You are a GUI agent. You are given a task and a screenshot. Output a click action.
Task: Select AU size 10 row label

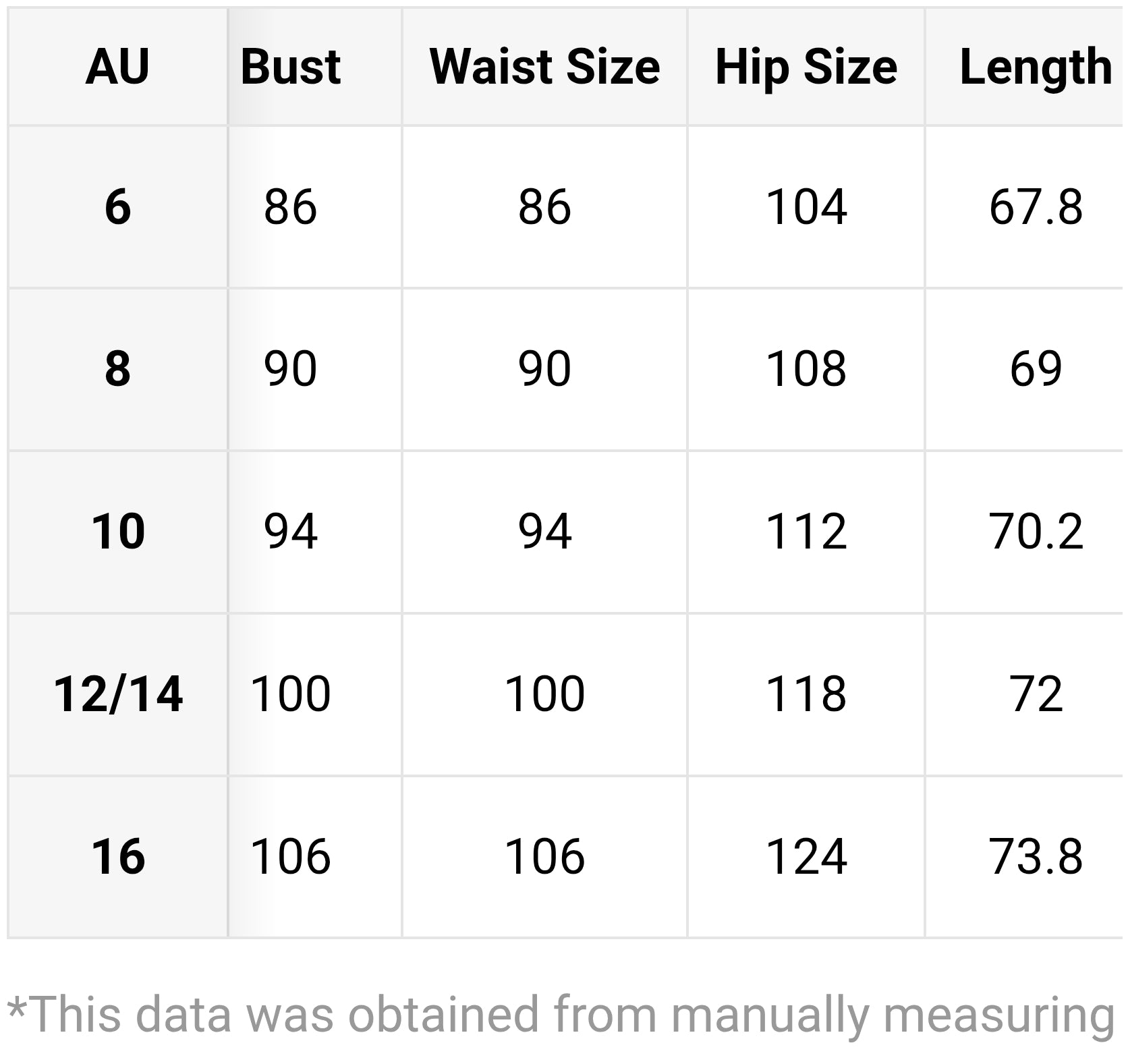[117, 532]
